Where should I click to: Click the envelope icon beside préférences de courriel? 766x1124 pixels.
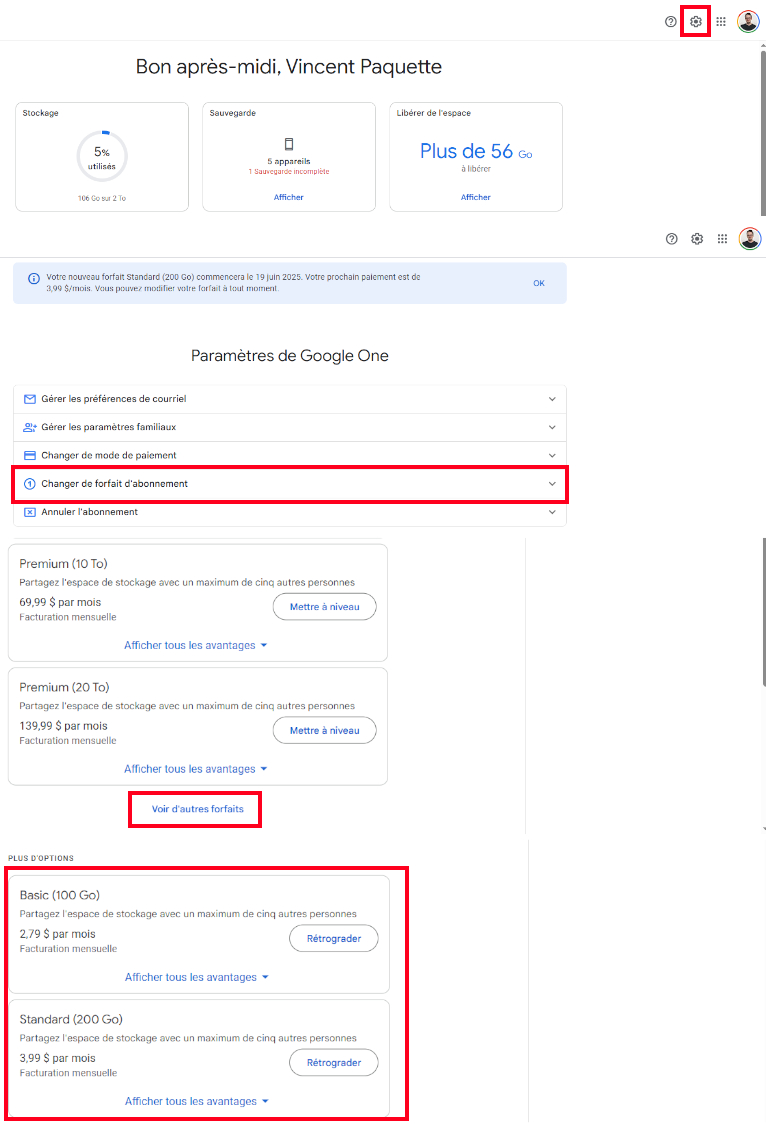[29, 399]
